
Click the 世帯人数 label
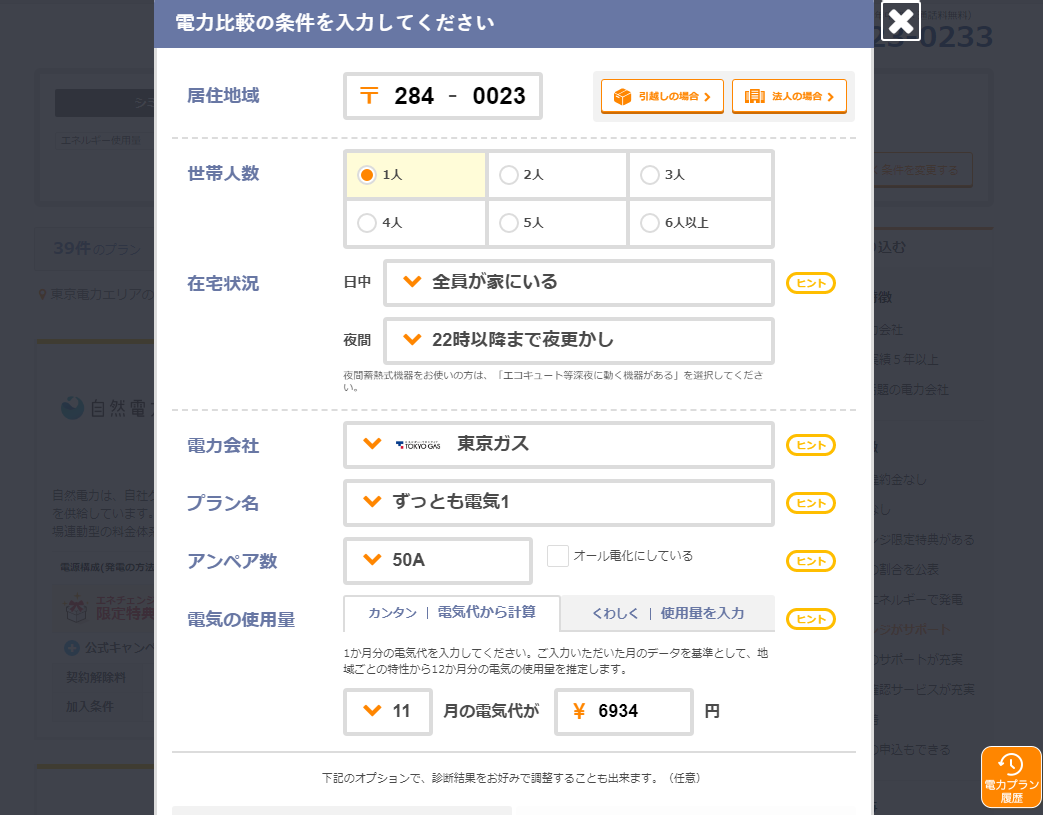tap(223, 174)
